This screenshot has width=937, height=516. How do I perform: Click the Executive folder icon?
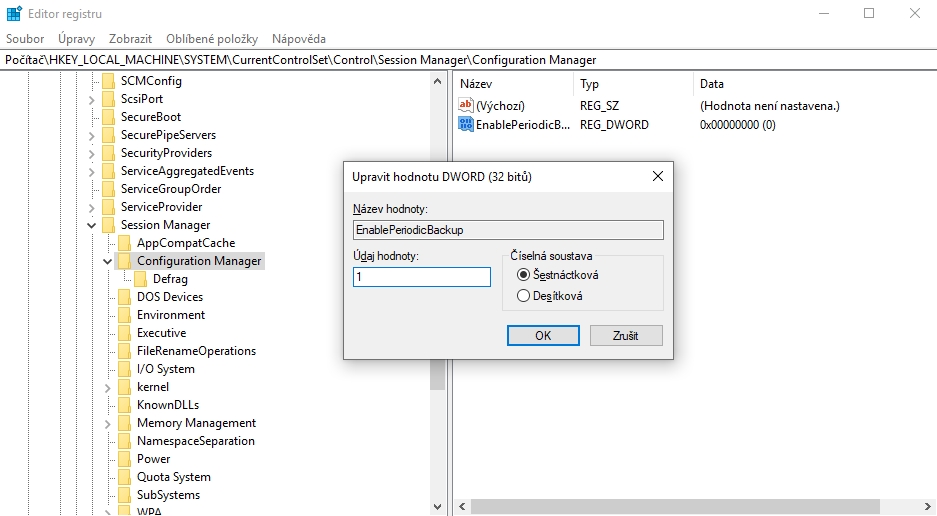124,332
